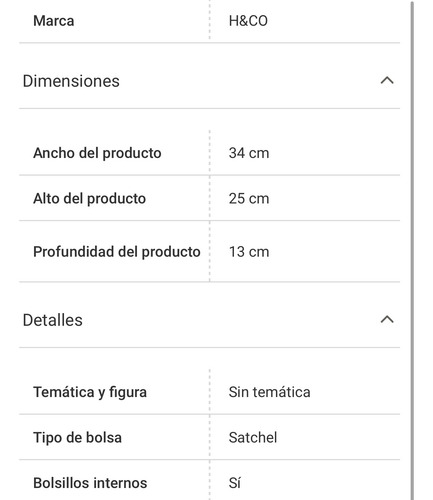
Task: Click the Sin temática value
Action: (269, 392)
